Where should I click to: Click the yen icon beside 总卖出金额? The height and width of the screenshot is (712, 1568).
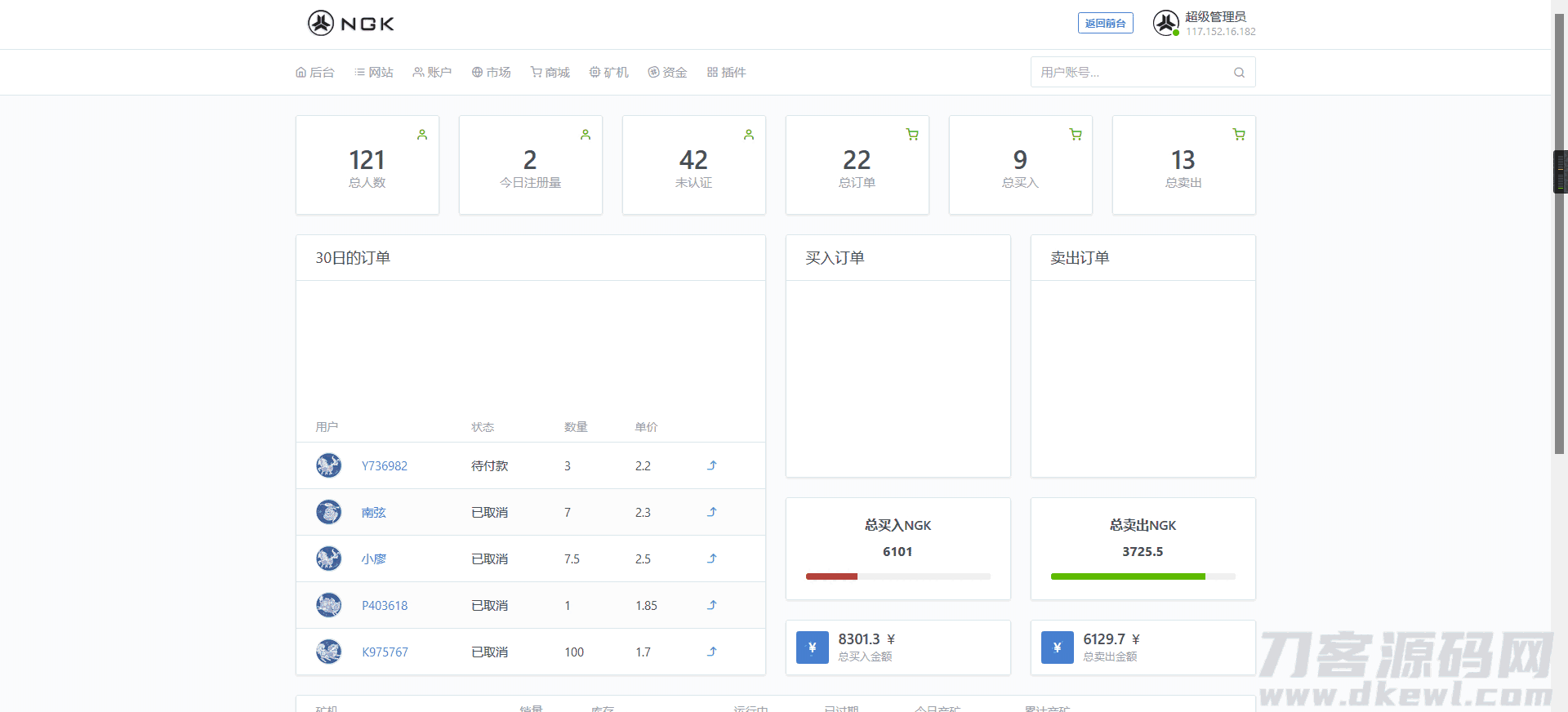click(1057, 647)
